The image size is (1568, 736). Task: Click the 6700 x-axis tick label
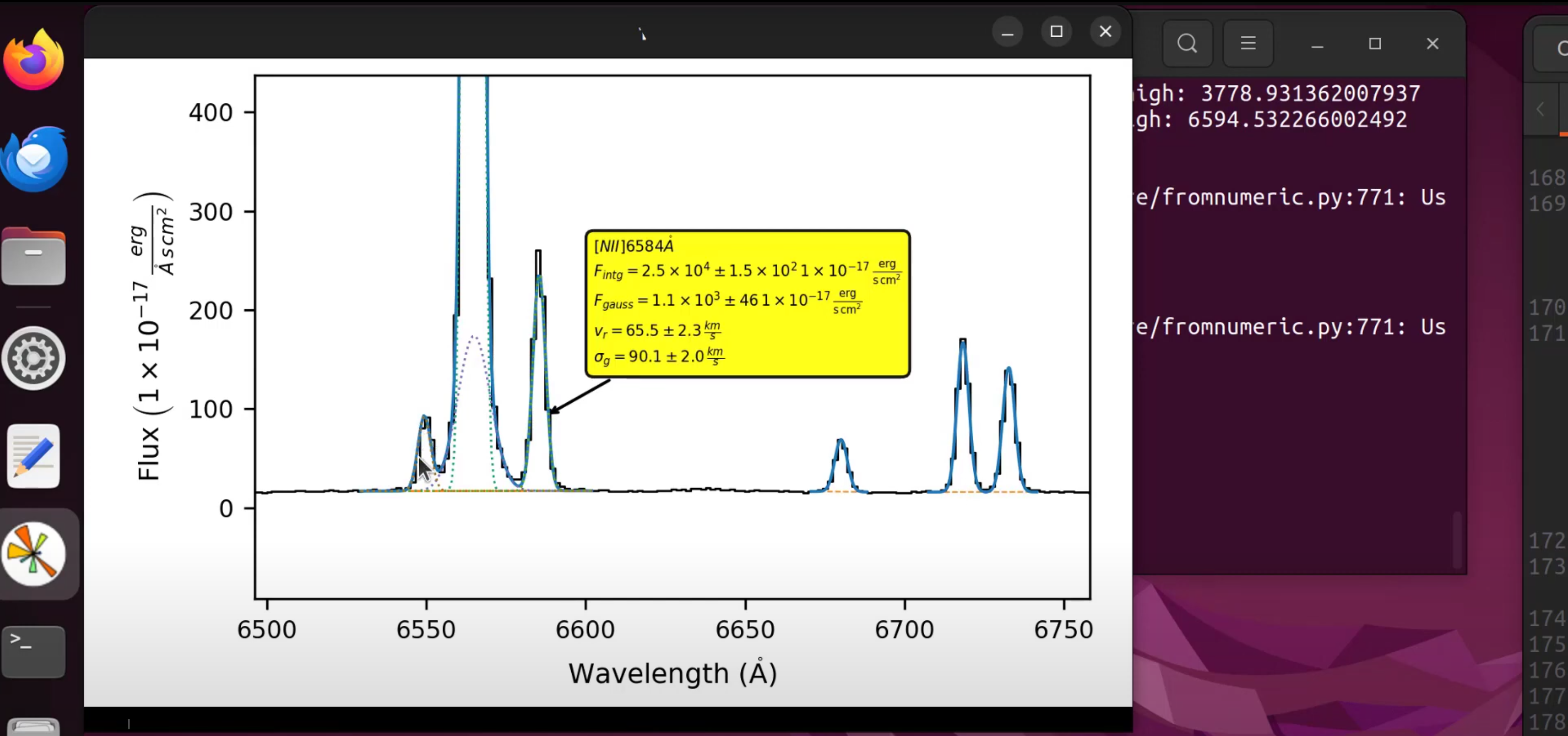tap(905, 630)
